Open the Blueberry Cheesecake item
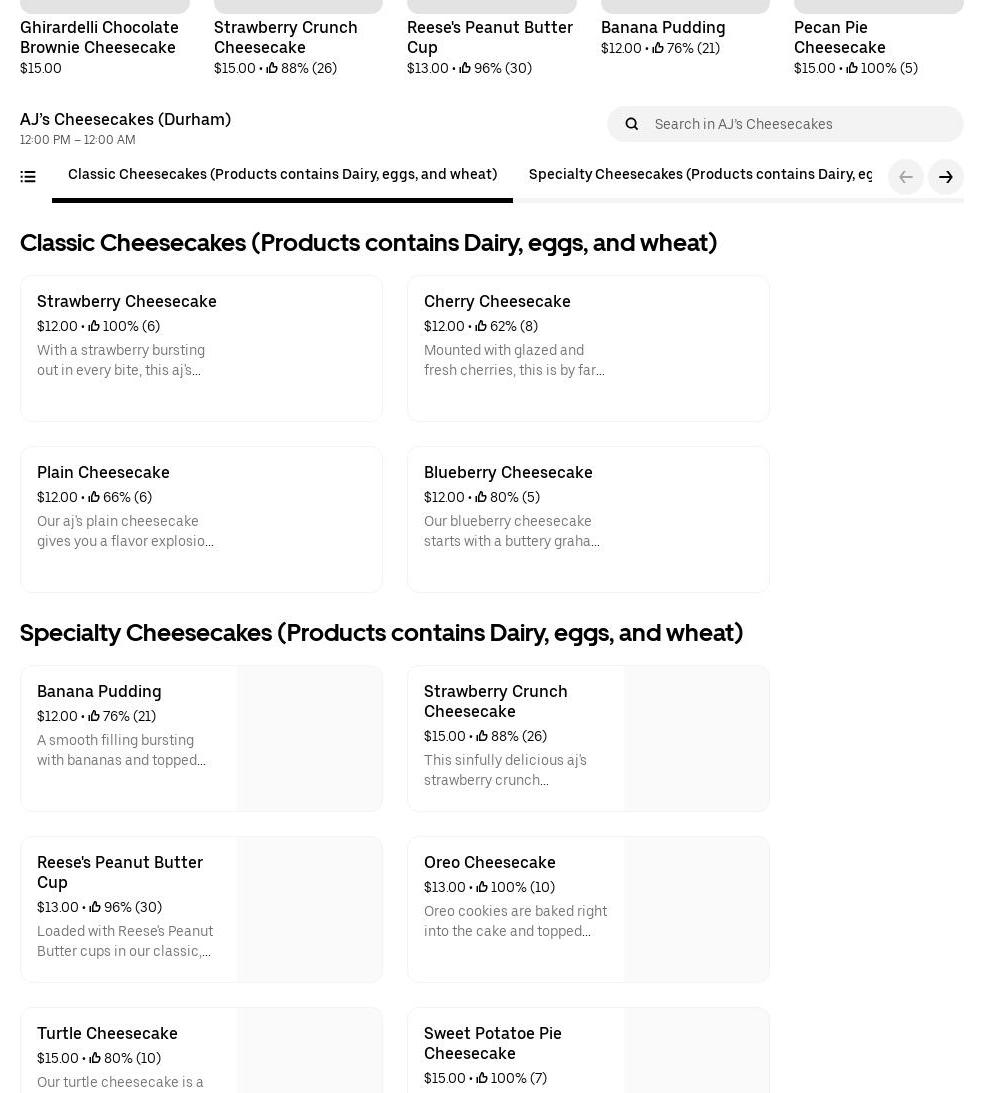 (x=588, y=519)
